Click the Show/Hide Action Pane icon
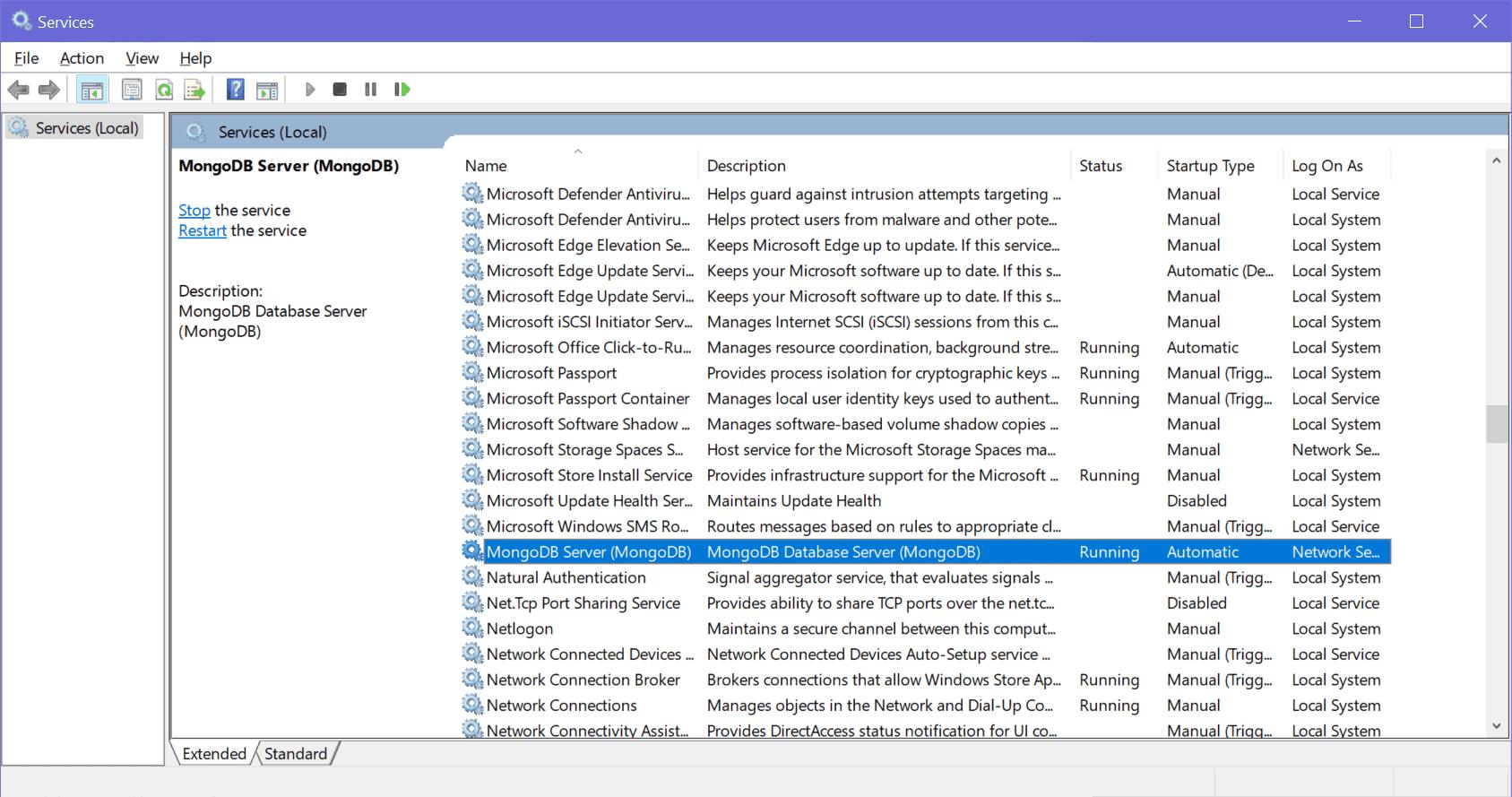This screenshot has height=797, width=1512. pyautogui.click(x=267, y=90)
